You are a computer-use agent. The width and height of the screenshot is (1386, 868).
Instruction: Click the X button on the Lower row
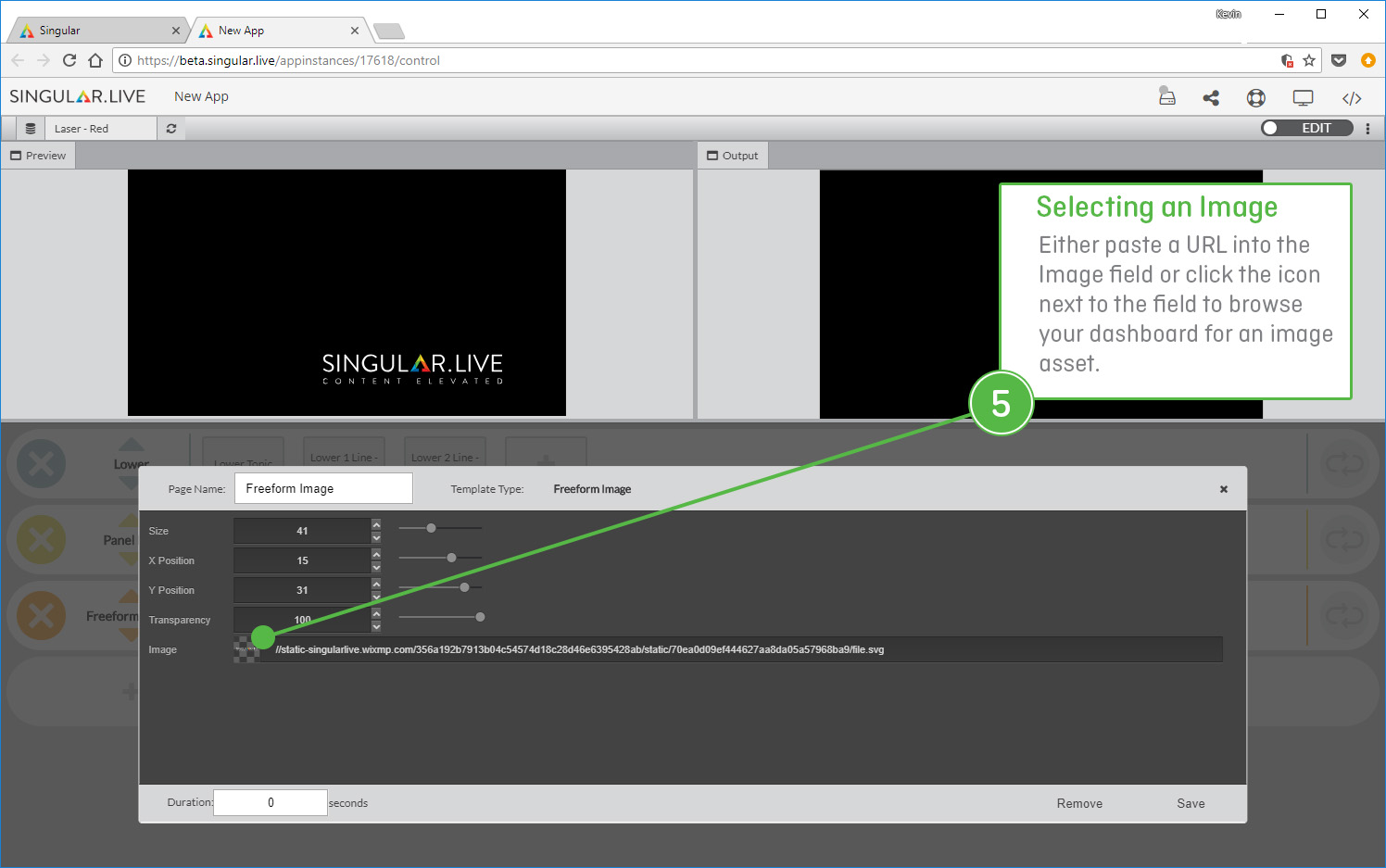[x=41, y=463]
